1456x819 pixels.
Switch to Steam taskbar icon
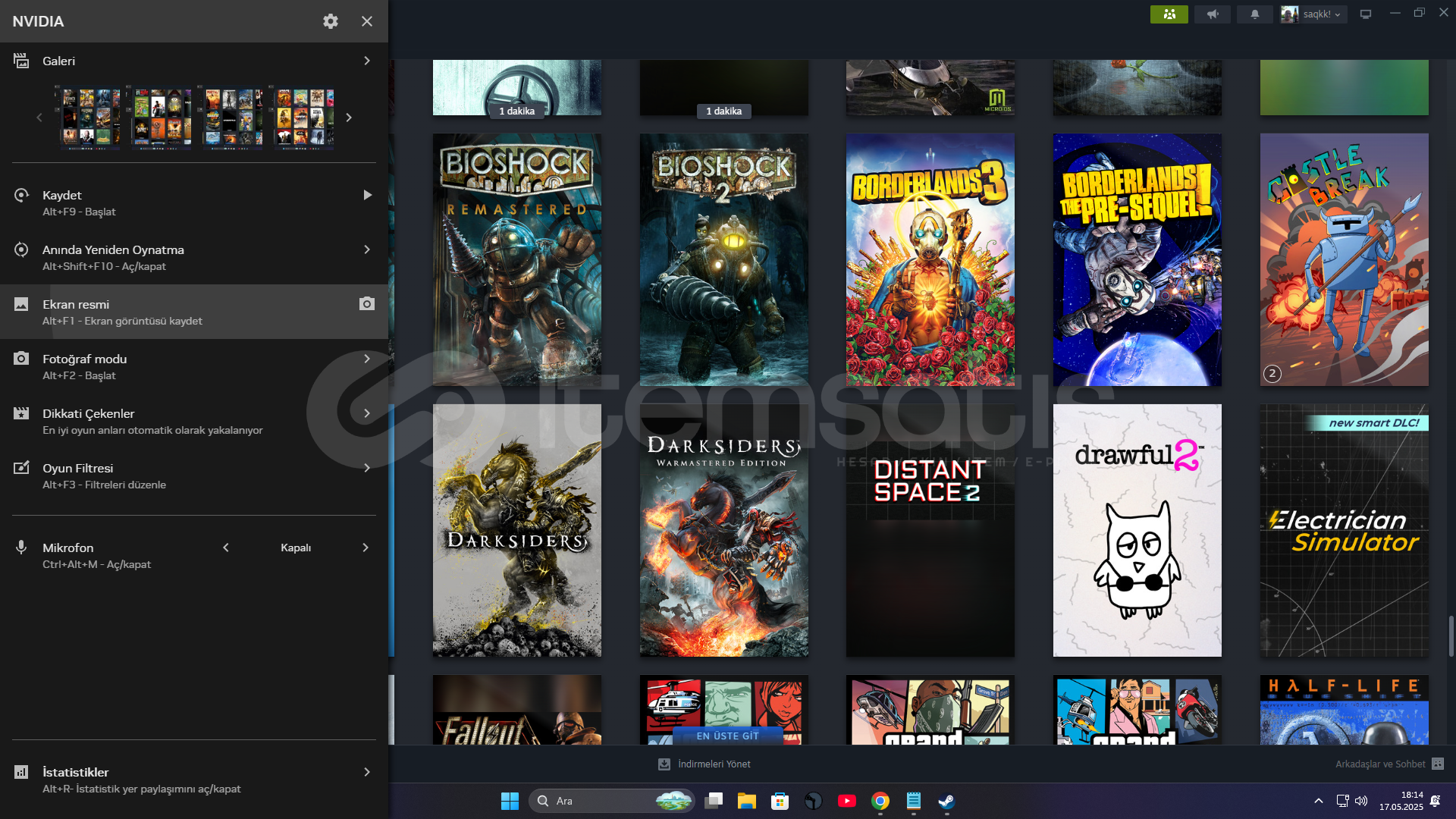(x=946, y=801)
